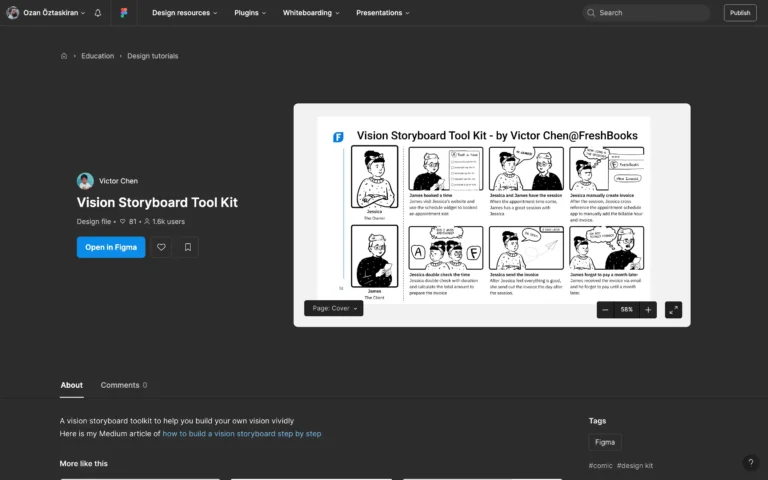This screenshot has height=480, width=768.
Task: Click the Figma logo icon
Action: click(x=124, y=13)
